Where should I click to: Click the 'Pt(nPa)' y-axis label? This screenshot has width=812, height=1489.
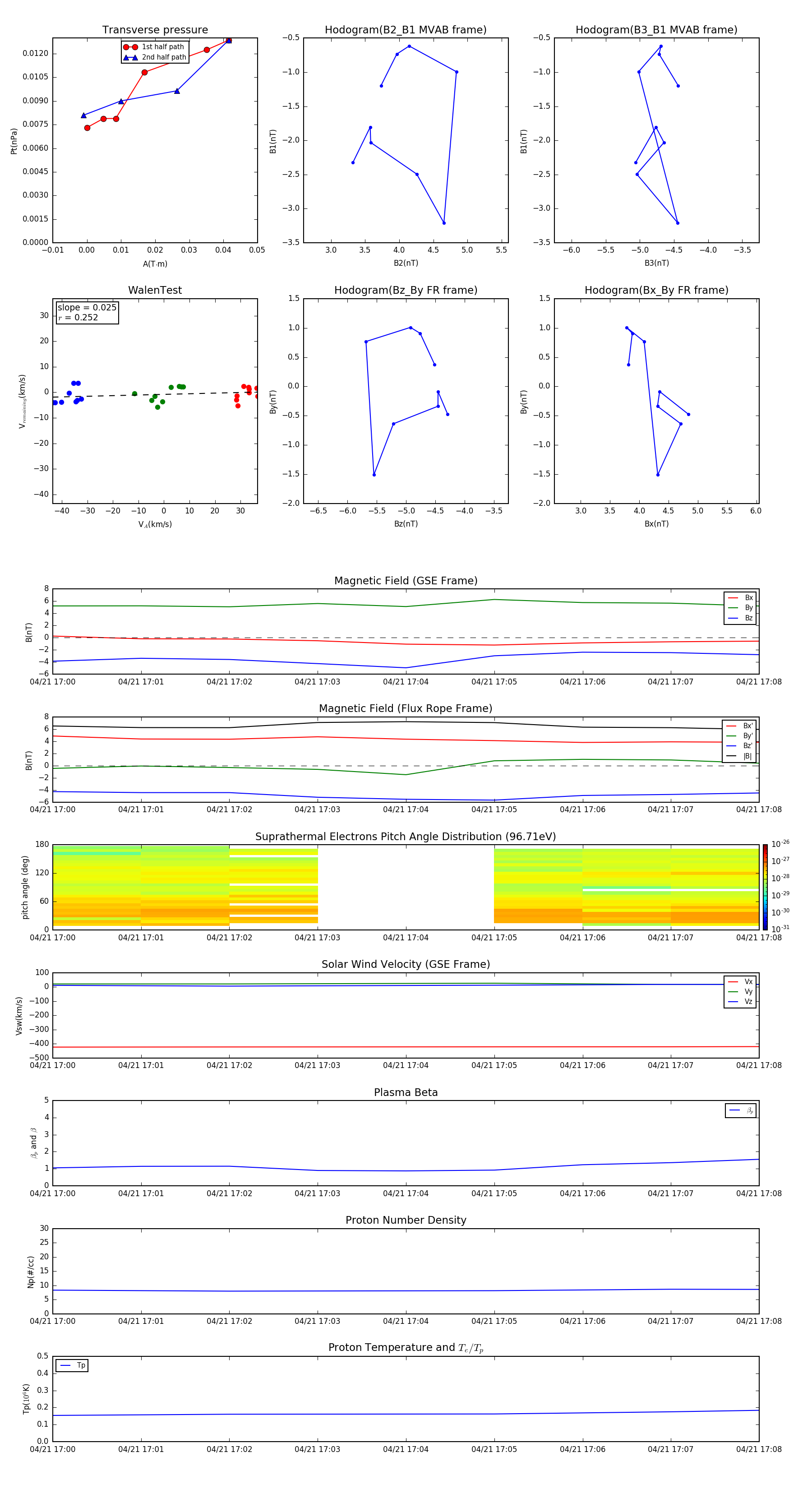pyautogui.click(x=14, y=141)
